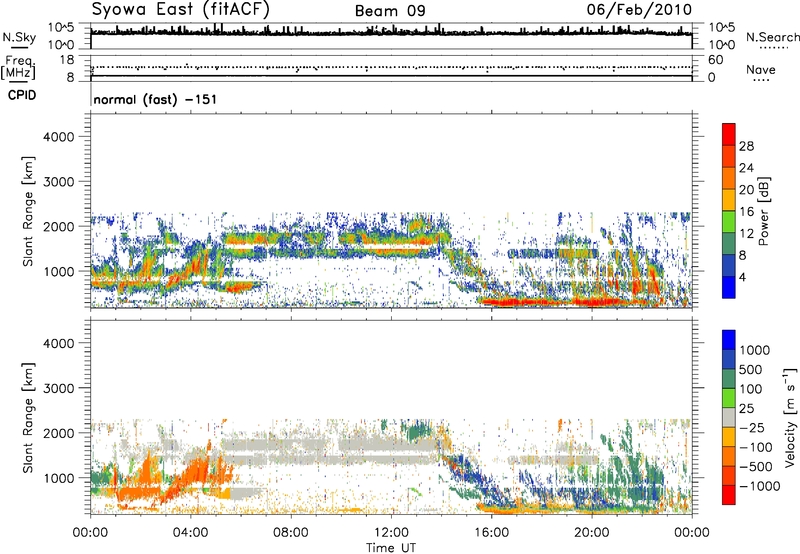Click the "Nave" legend label
Image resolution: width=800 pixels, height=554 pixels.
(761, 69)
